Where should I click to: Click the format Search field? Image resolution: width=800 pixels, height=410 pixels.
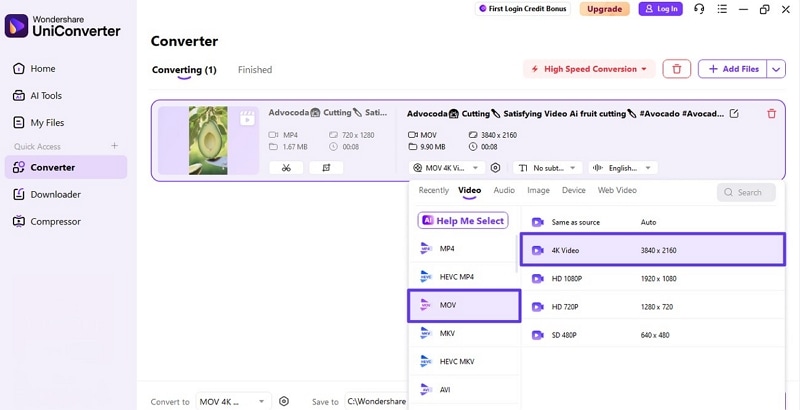[x=746, y=193]
